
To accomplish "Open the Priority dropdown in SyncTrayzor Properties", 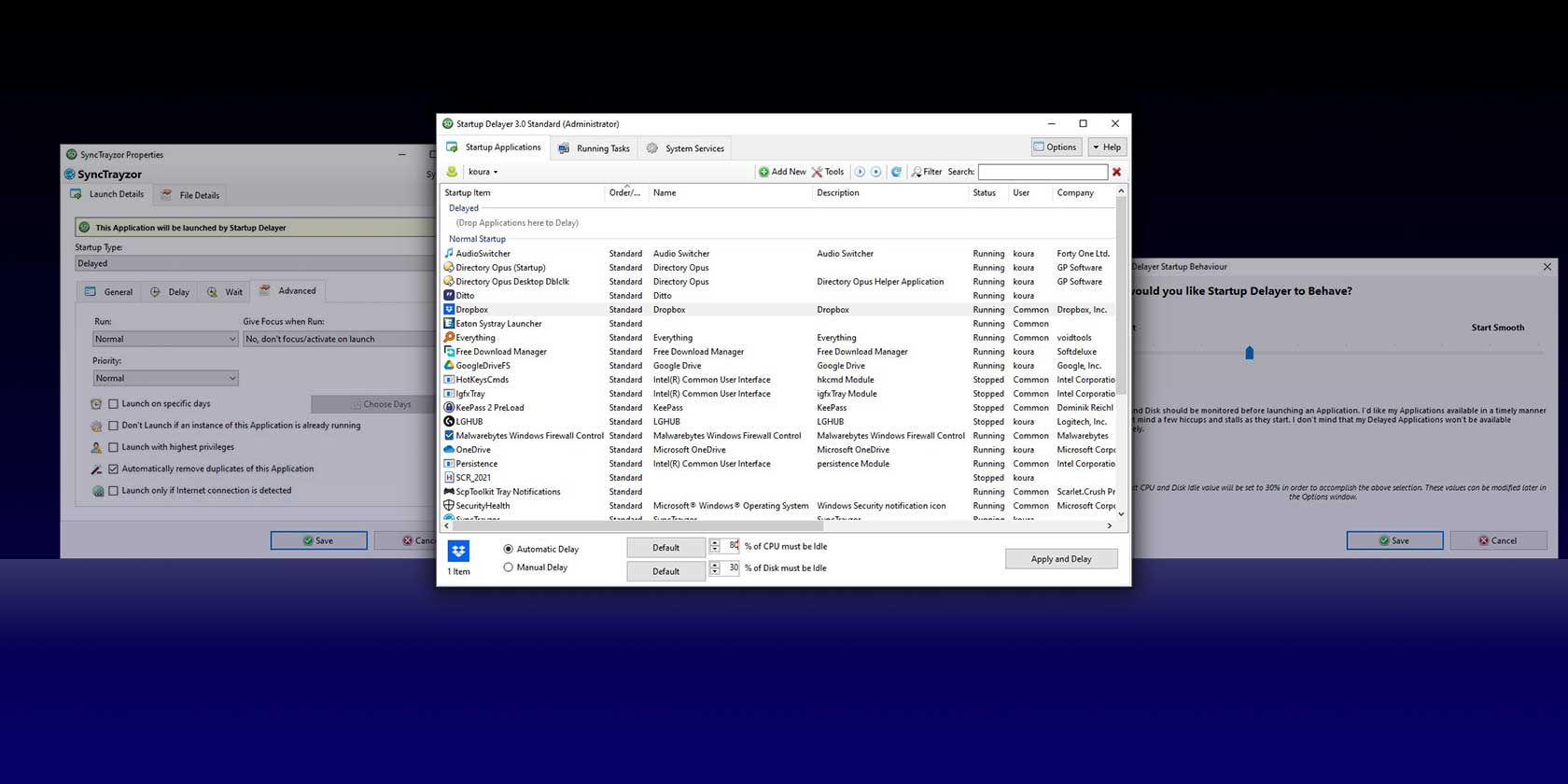I will pos(165,378).
